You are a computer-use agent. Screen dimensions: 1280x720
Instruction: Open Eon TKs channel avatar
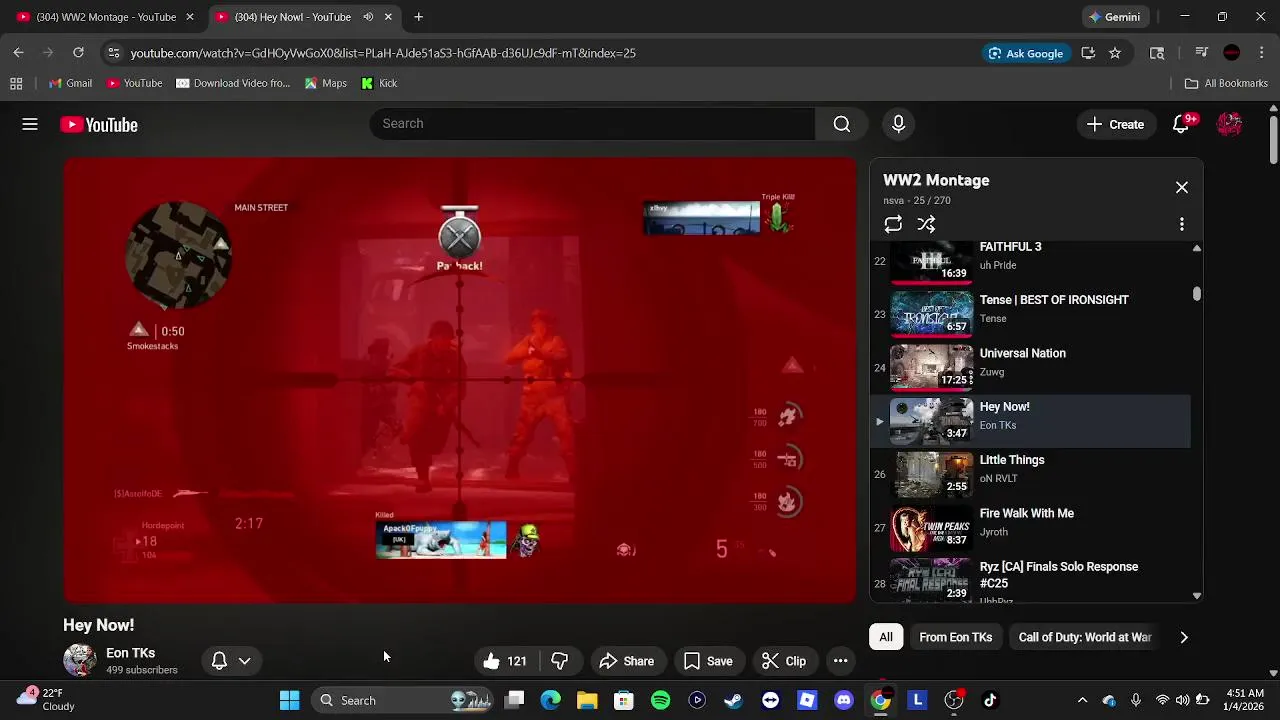tap(80, 660)
